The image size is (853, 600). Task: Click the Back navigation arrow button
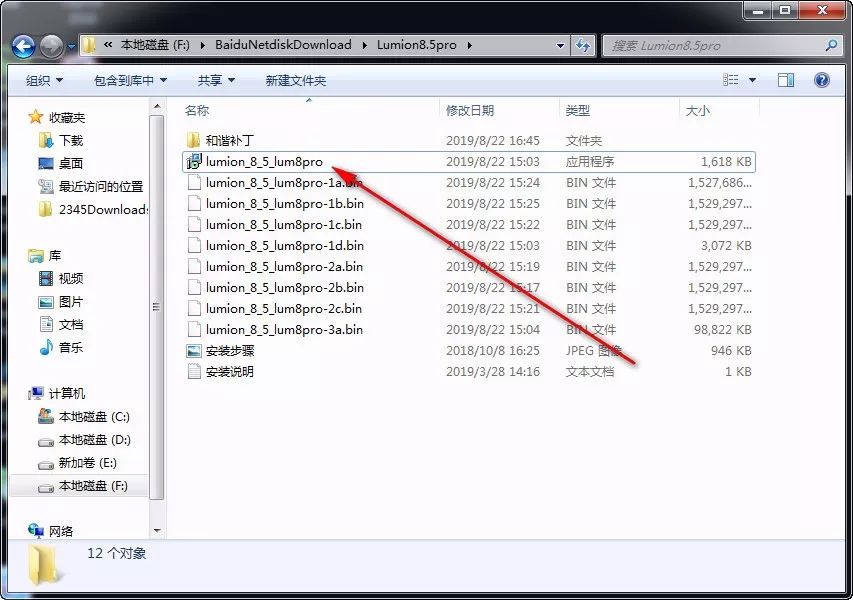click(x=23, y=46)
